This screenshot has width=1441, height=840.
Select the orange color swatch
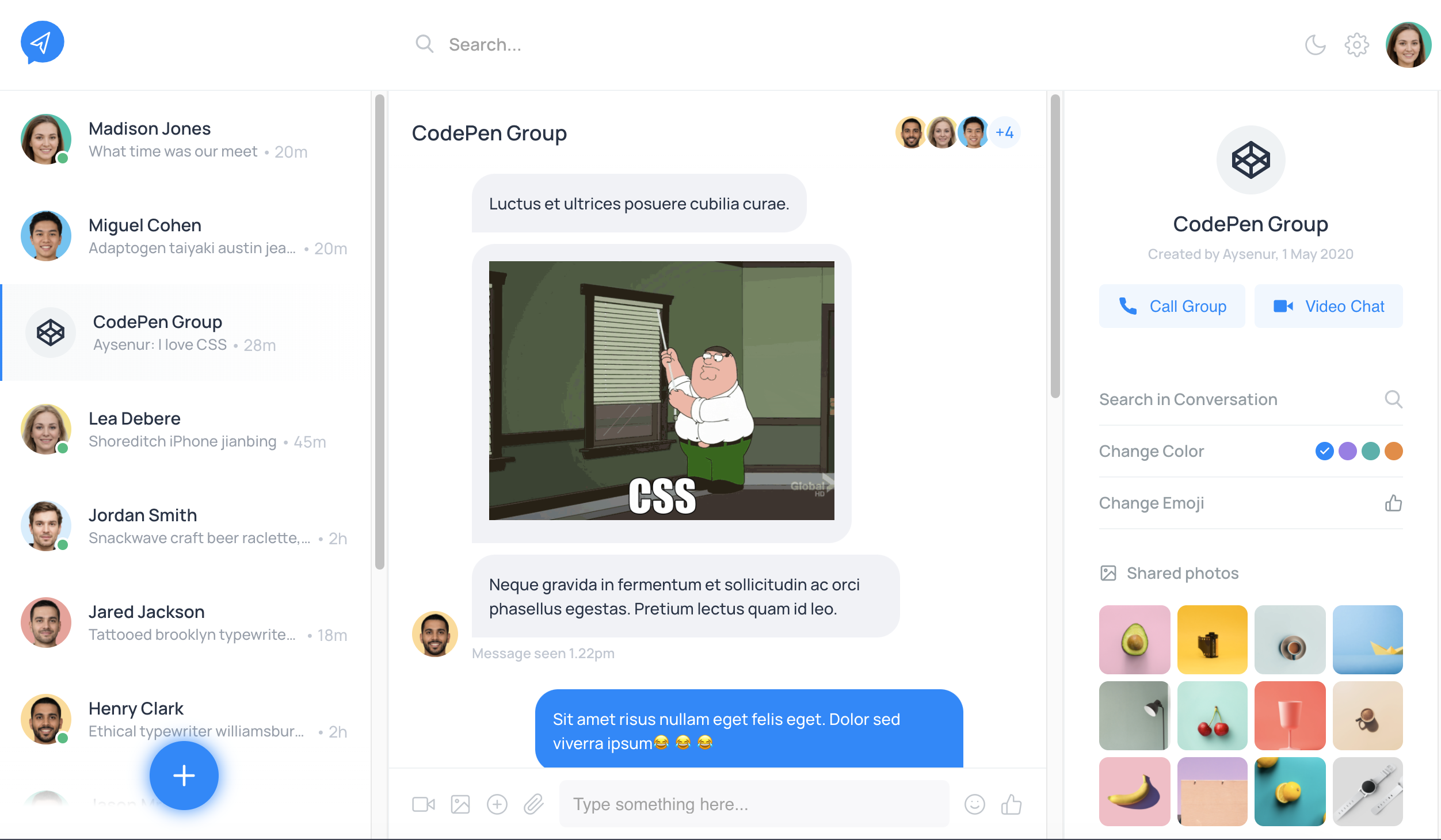pyautogui.click(x=1393, y=451)
